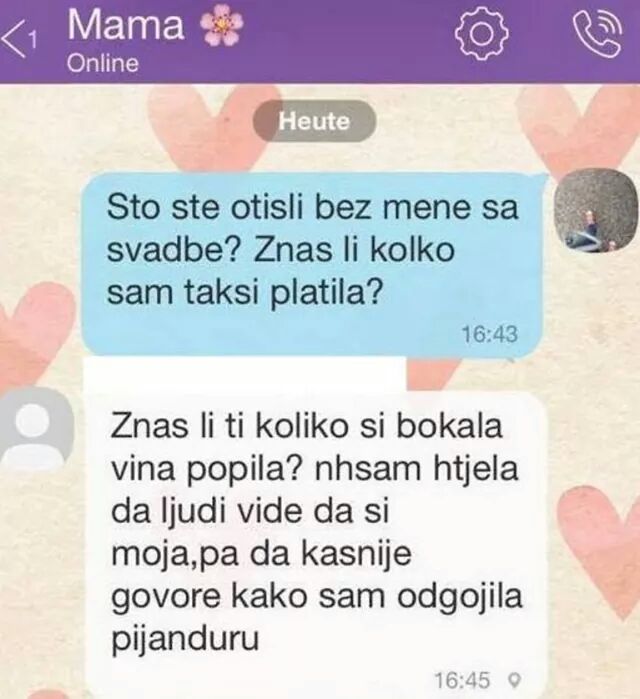This screenshot has height=699, width=640.
Task: Start a Viber call with Mama
Action: [598, 34]
